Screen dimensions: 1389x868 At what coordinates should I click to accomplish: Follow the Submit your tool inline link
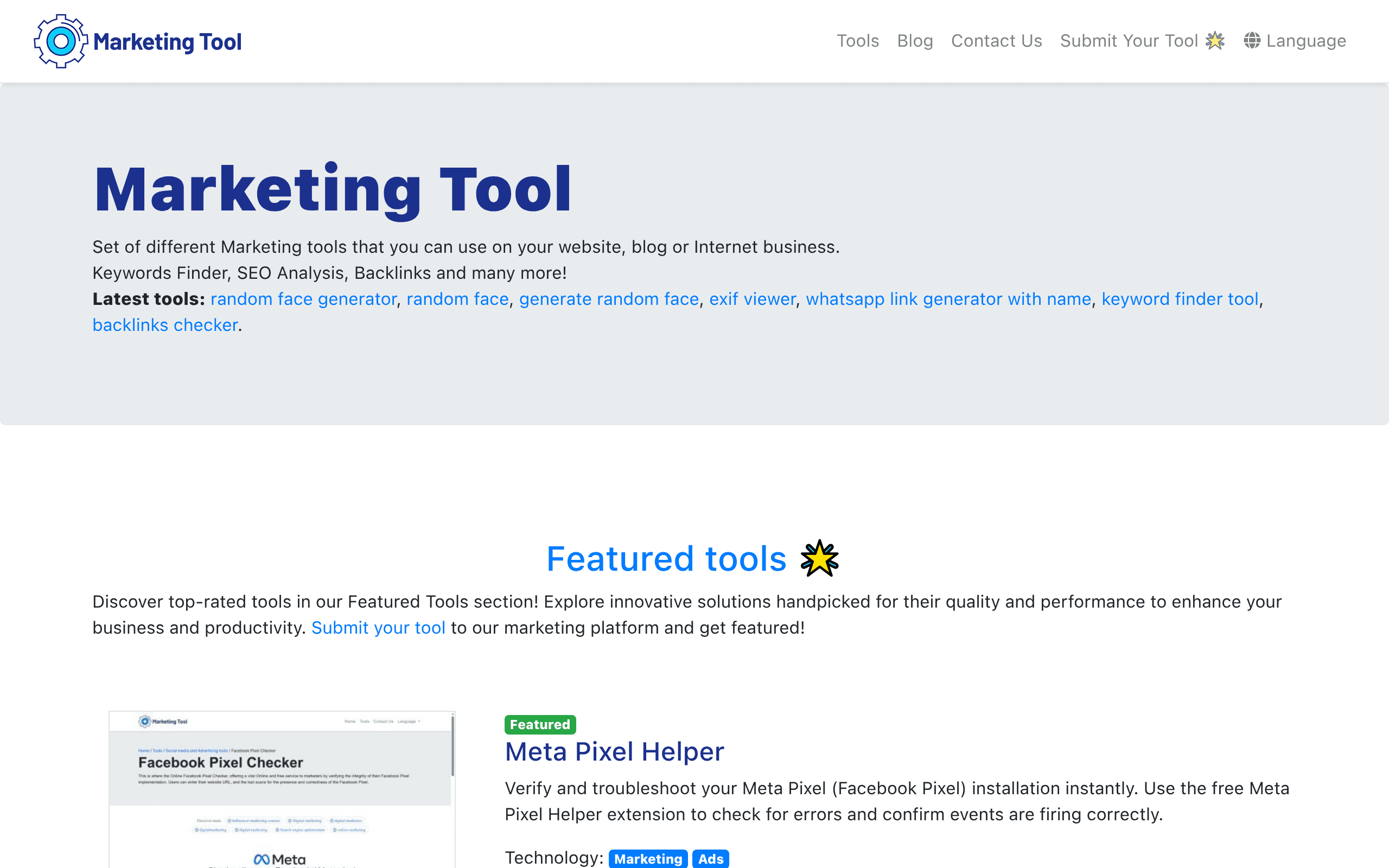(378, 628)
